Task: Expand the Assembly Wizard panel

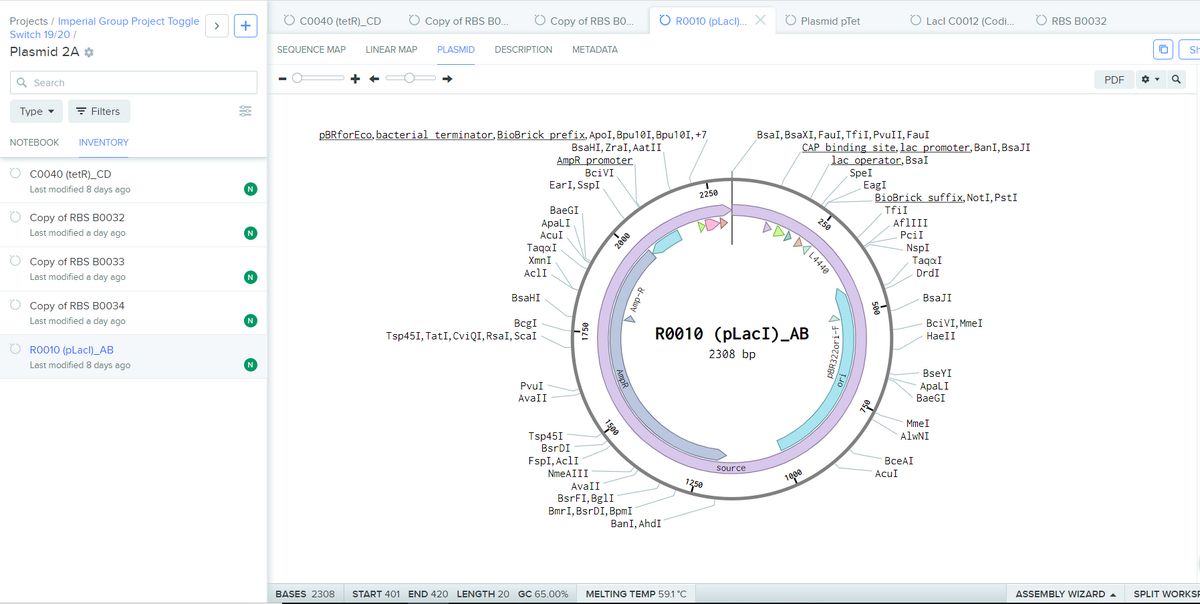Action: 1065,593
